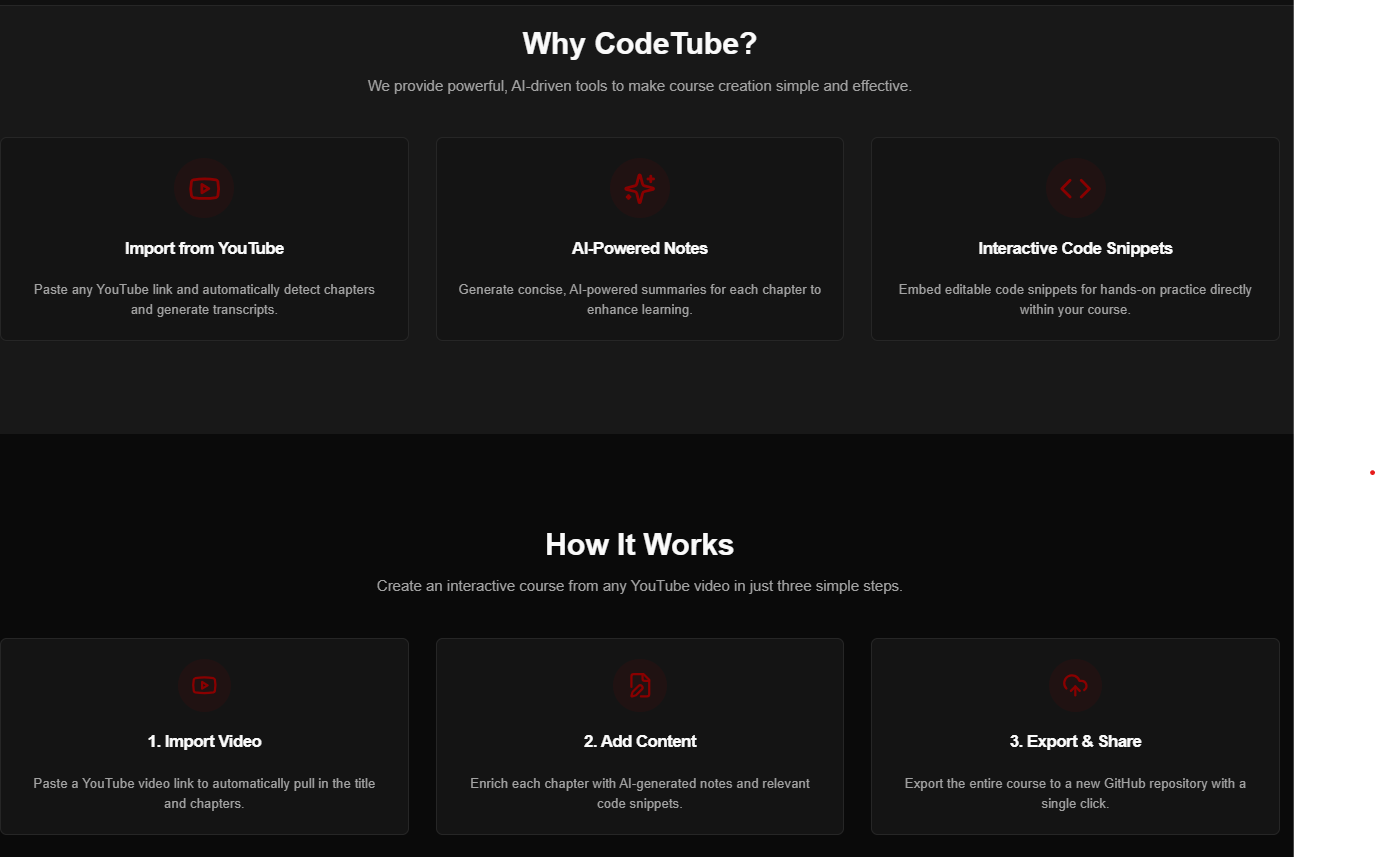Click the code brackets icon above Interactive Code Snippets
The image size is (1376, 857).
pyautogui.click(x=1075, y=188)
